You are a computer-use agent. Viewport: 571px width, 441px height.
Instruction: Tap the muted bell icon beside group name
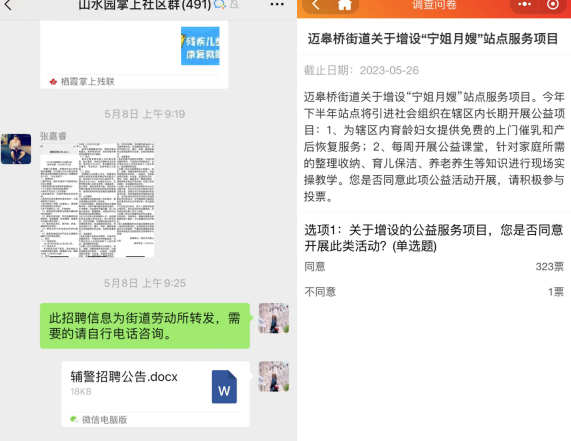235,4
